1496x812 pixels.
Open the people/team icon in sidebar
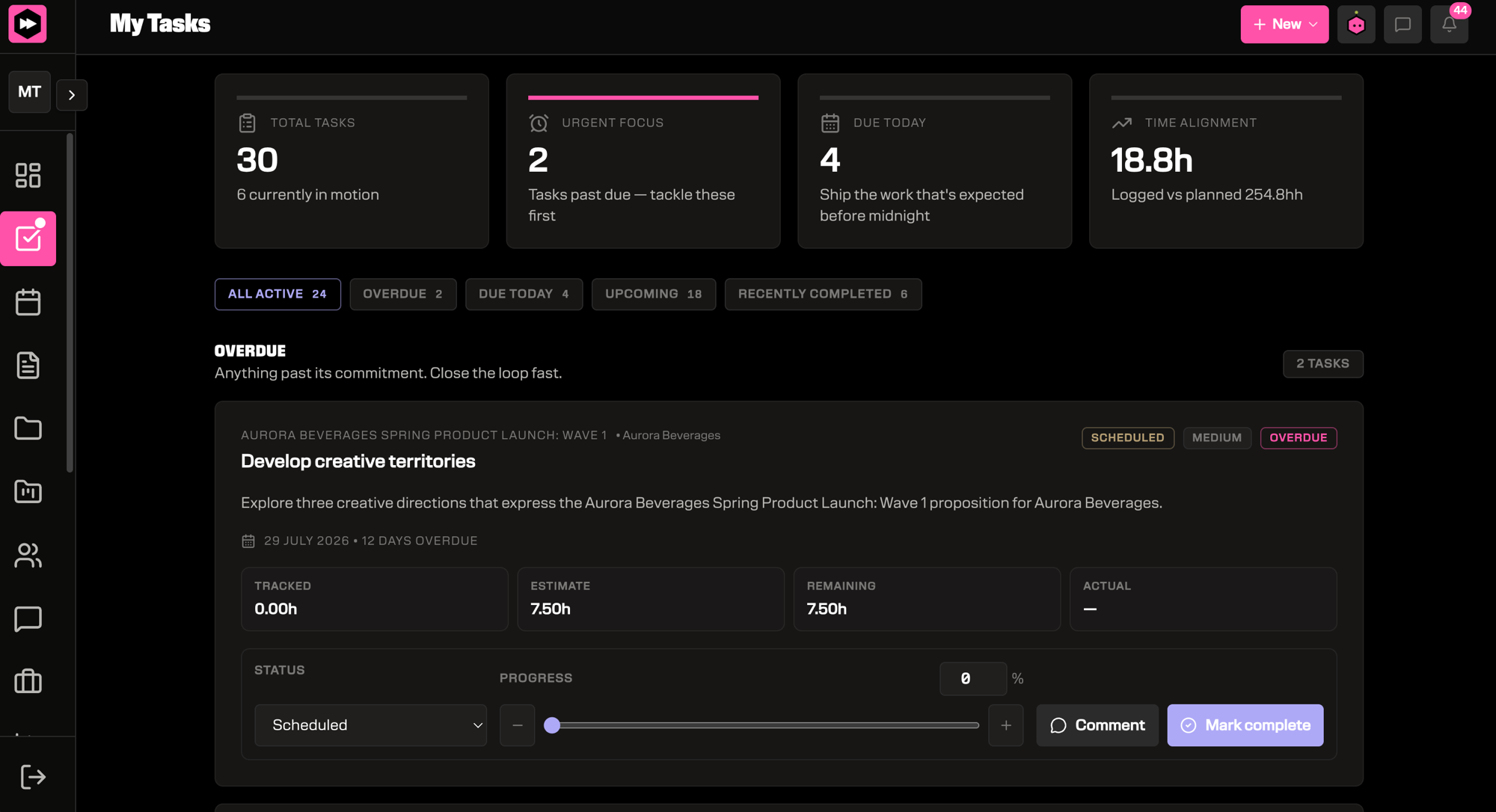point(28,555)
